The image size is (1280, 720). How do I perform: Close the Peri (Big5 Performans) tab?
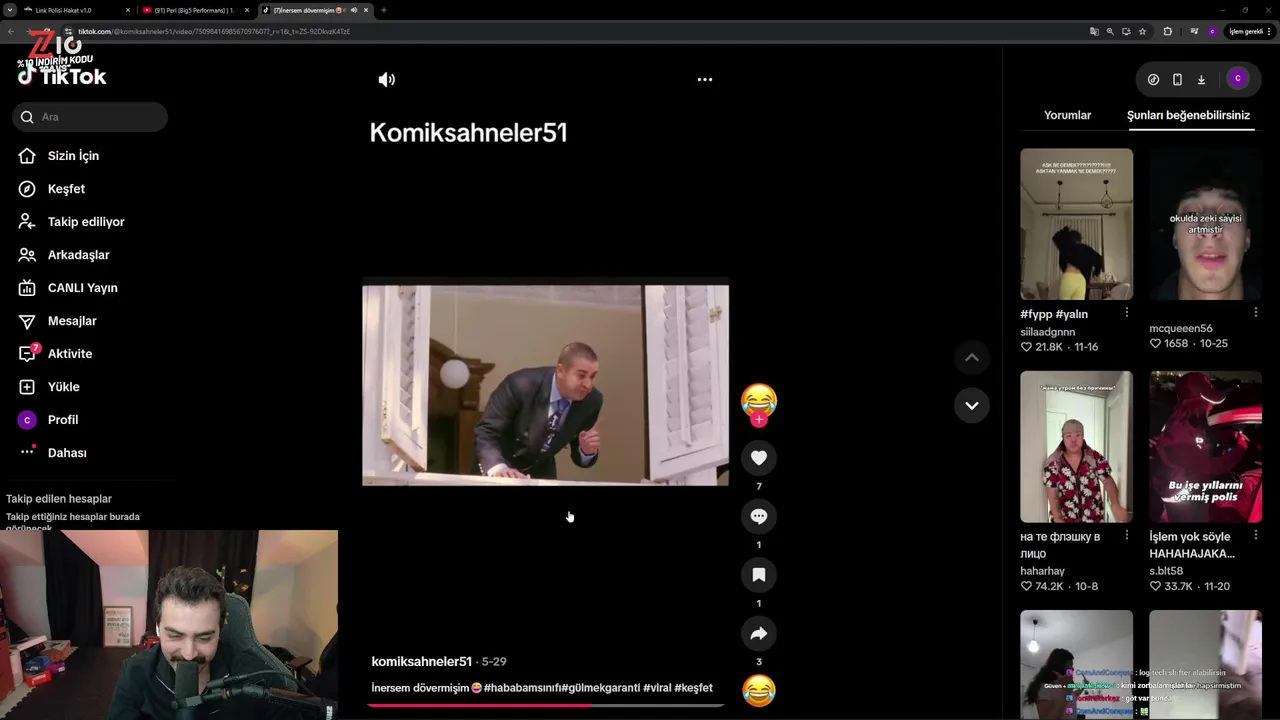247,10
